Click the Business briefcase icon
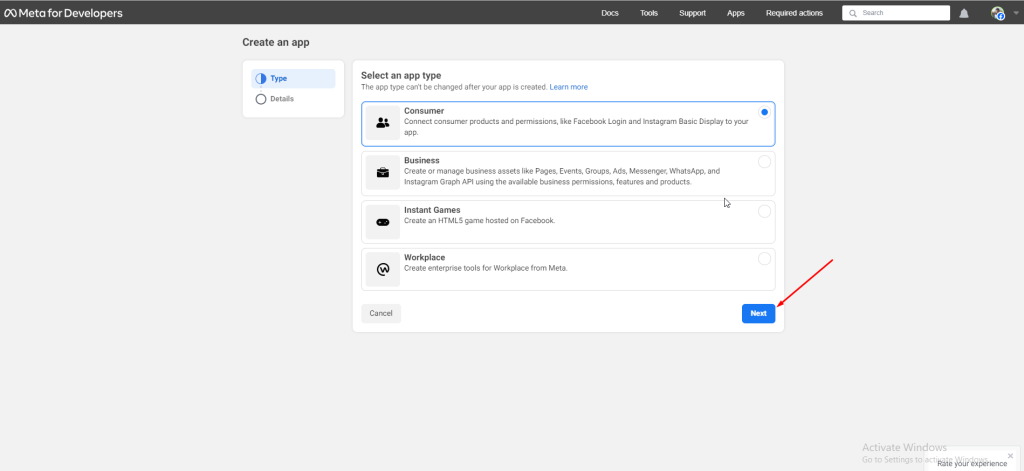1024x471 pixels. coord(383,172)
